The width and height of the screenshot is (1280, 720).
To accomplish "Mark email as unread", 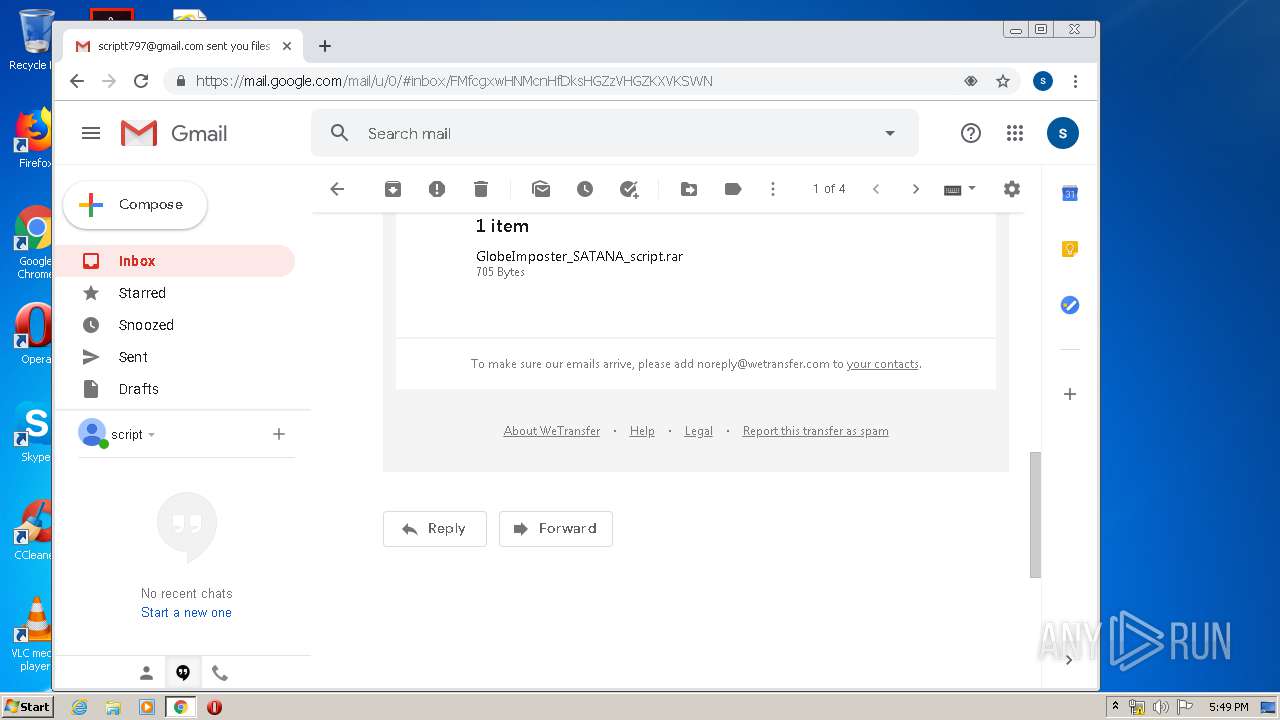I will click(x=541, y=189).
